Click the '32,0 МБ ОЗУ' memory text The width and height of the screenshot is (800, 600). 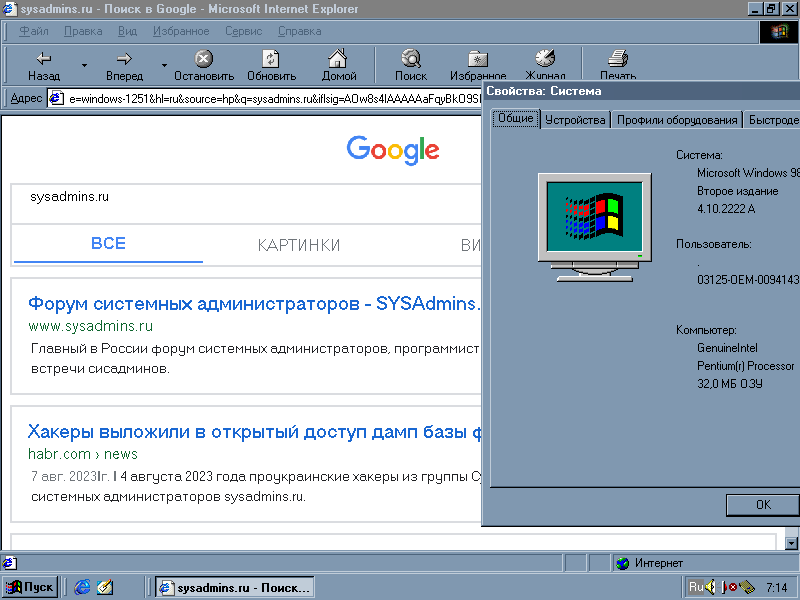(730, 384)
